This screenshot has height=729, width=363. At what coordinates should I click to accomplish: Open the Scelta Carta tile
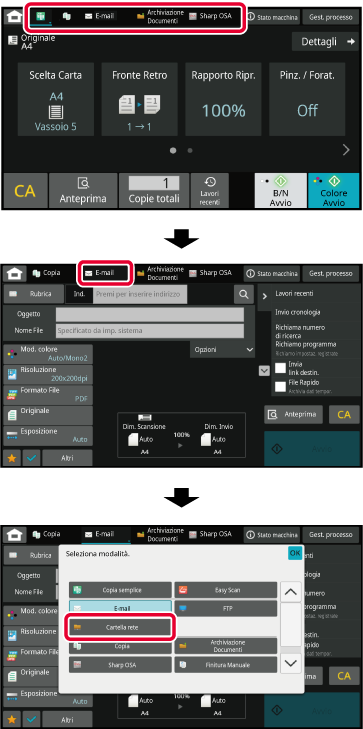point(56,99)
